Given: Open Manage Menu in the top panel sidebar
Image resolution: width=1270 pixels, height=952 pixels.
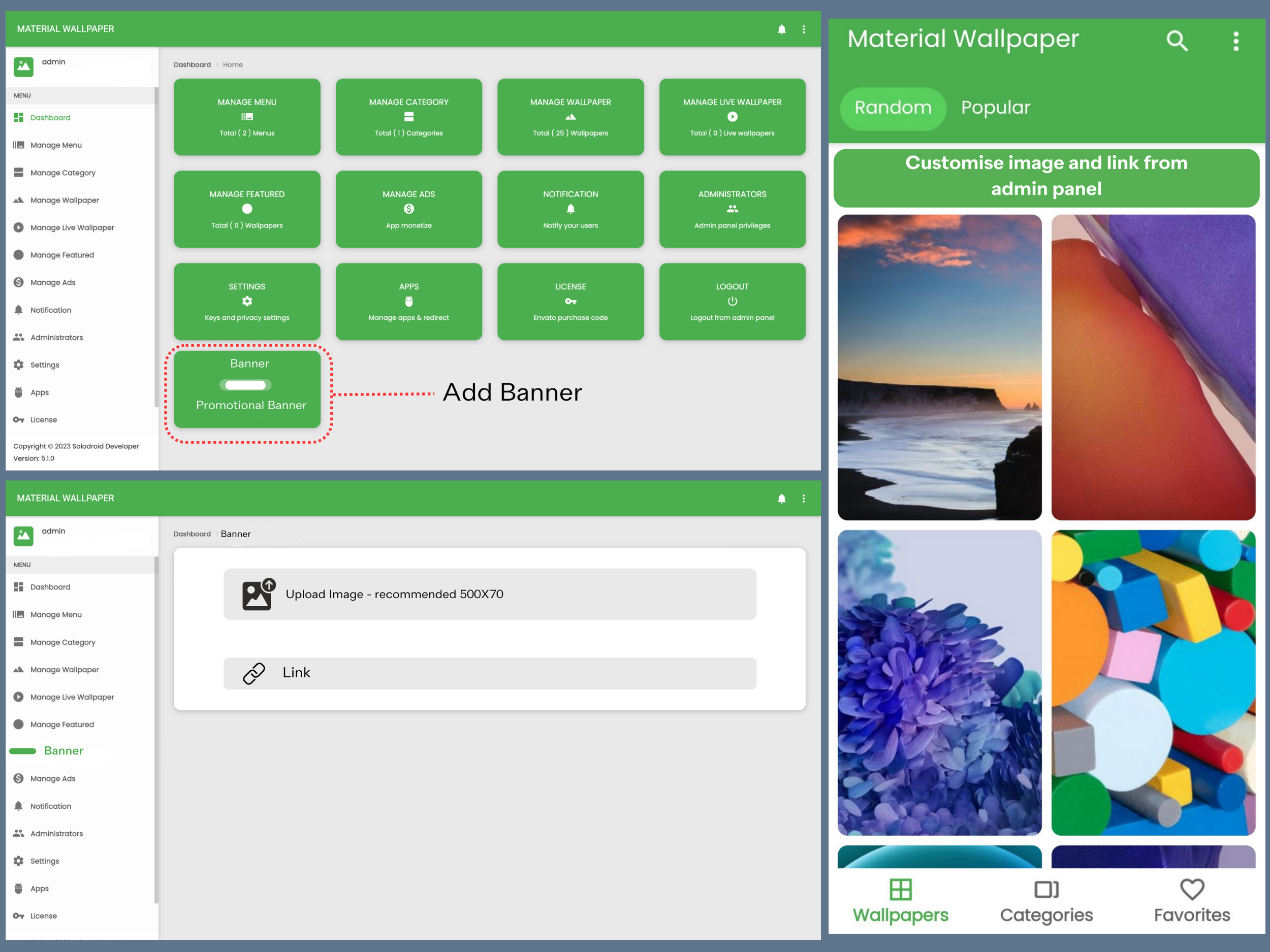Looking at the screenshot, I should coord(80,145).
